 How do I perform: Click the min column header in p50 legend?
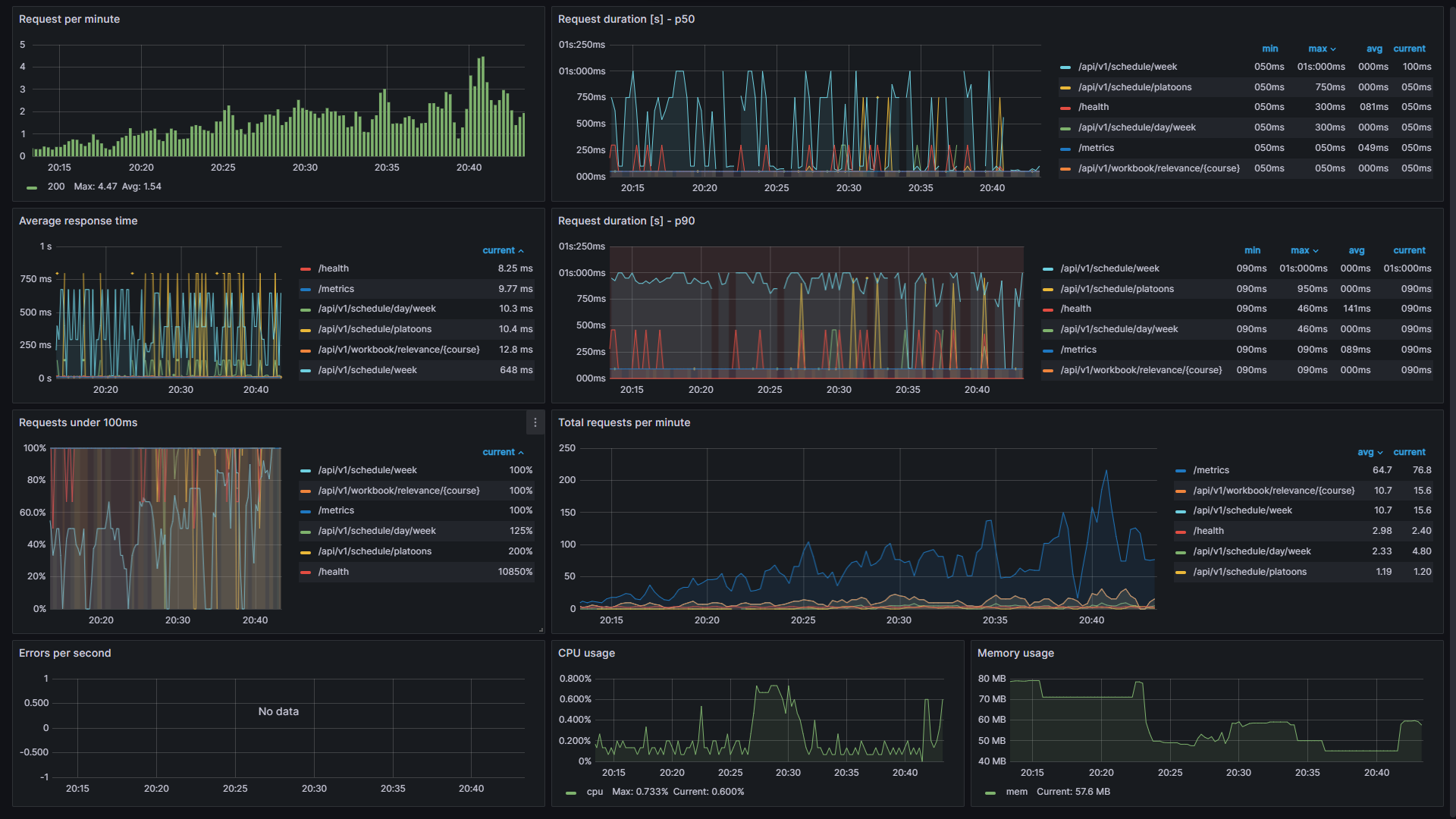pos(1269,49)
